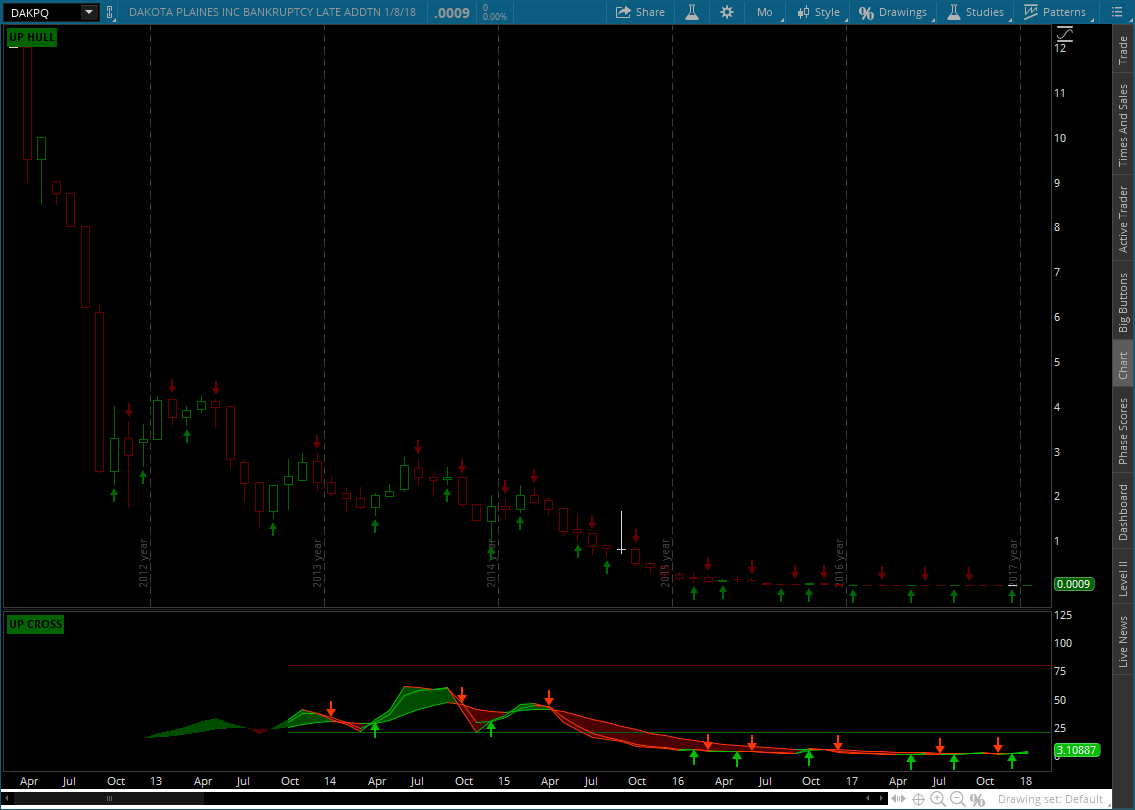Viewport: 1135px width, 810px height.
Task: Click the horizontal chart scrollbar handle
Action: coord(109,798)
